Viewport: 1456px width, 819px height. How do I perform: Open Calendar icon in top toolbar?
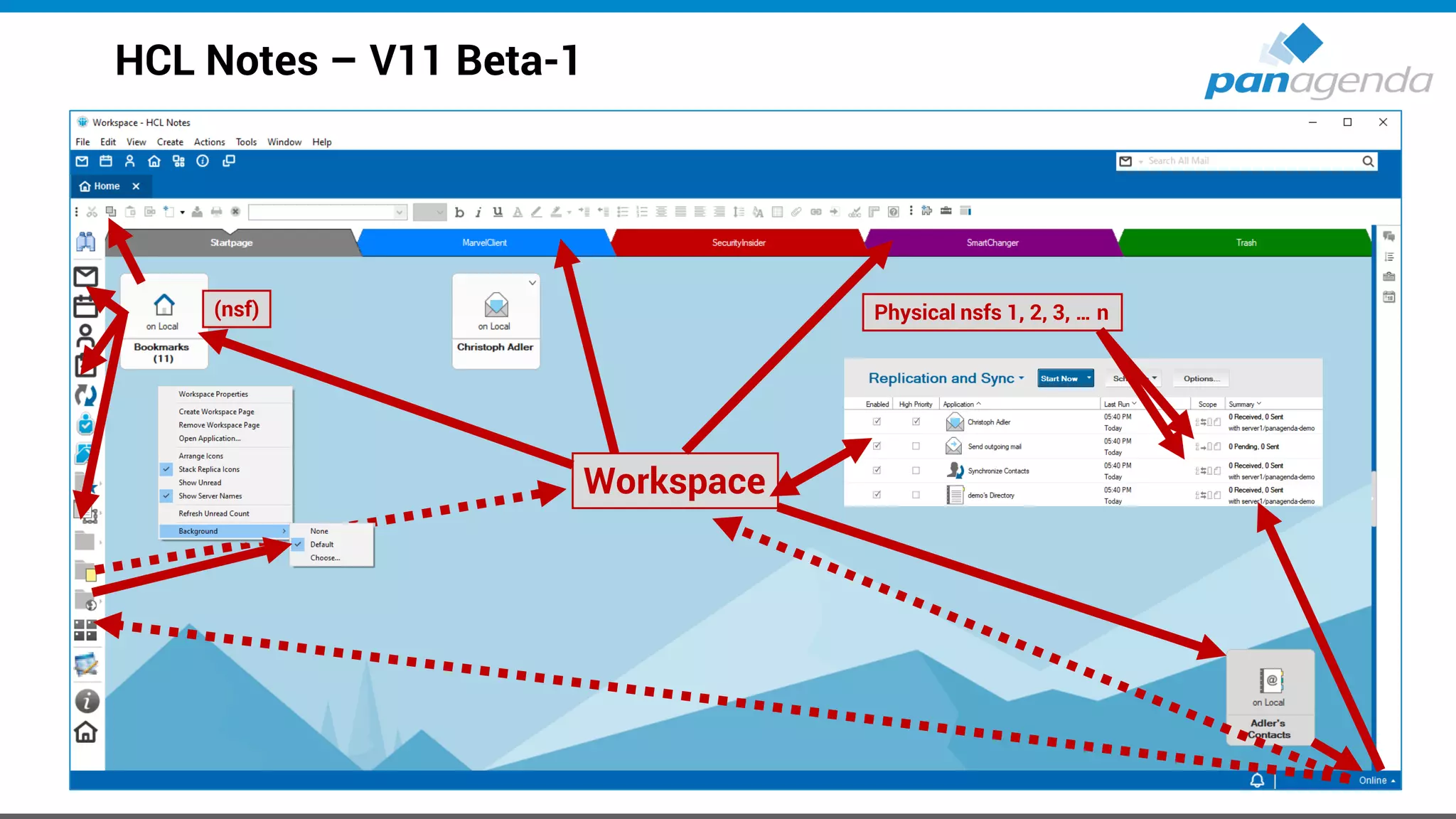click(x=106, y=161)
